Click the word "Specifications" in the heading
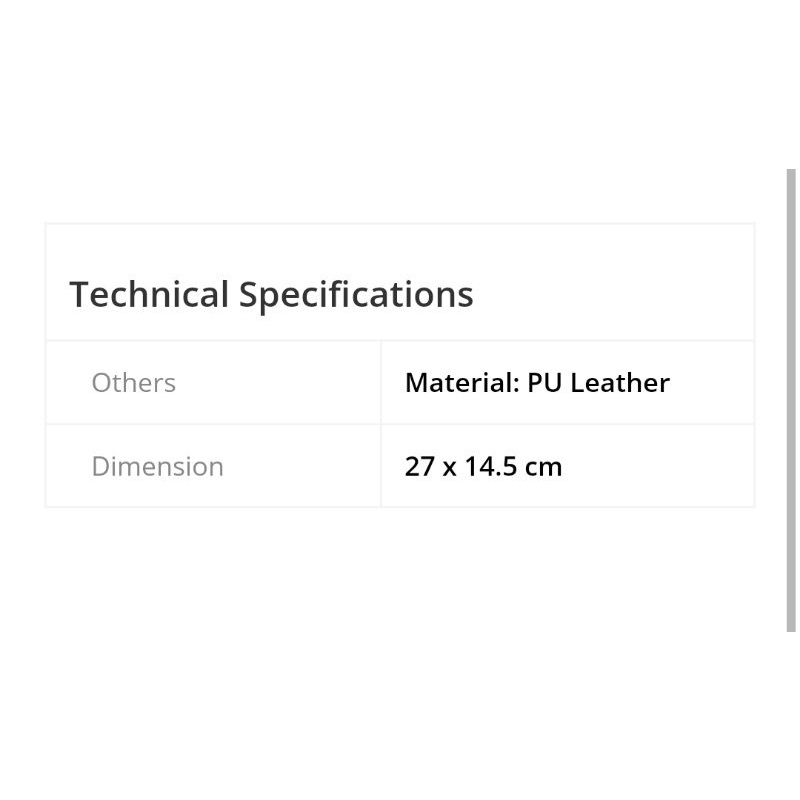 [x=355, y=295]
